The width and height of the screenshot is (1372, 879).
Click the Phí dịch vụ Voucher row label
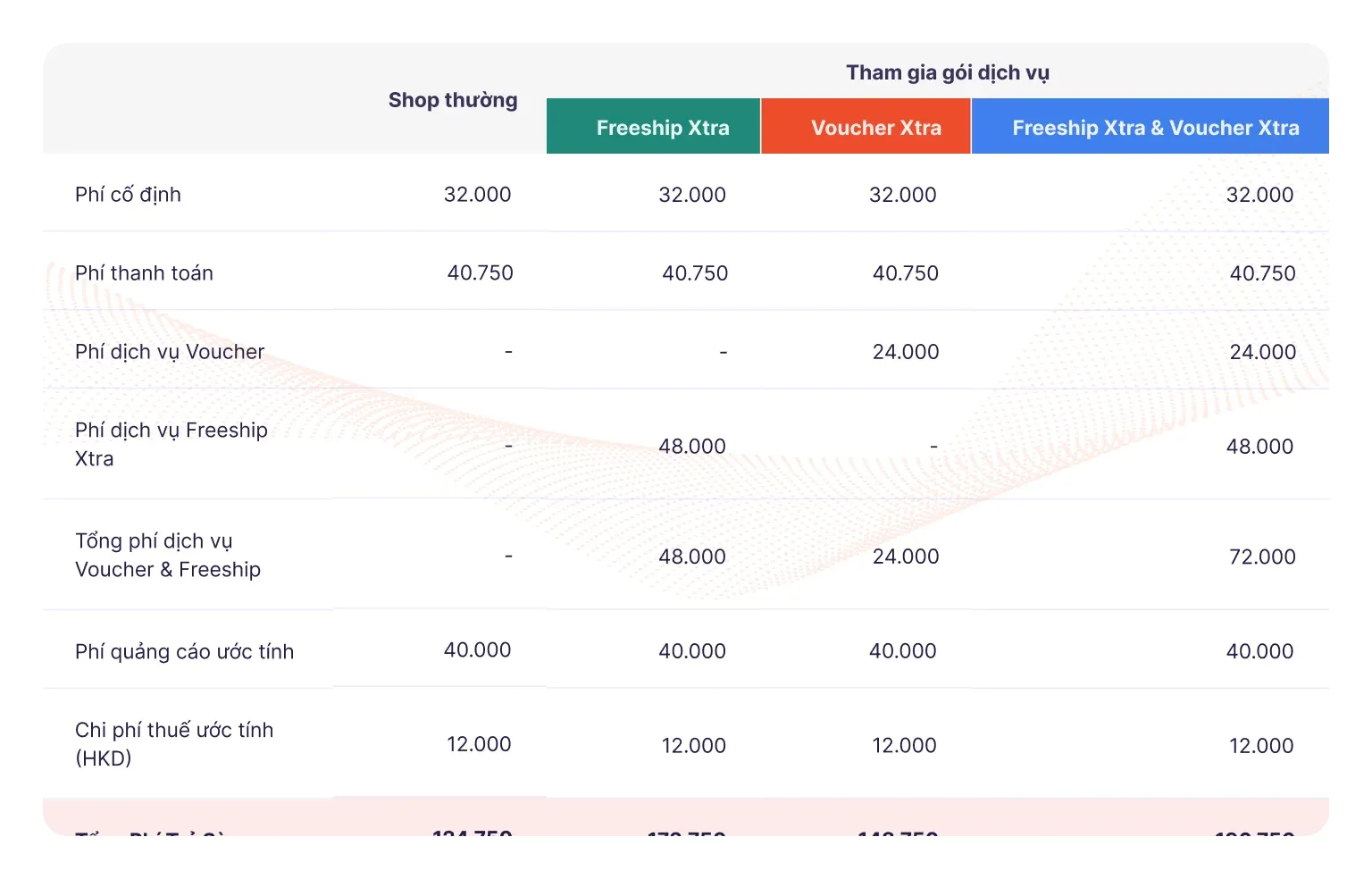tap(170, 352)
